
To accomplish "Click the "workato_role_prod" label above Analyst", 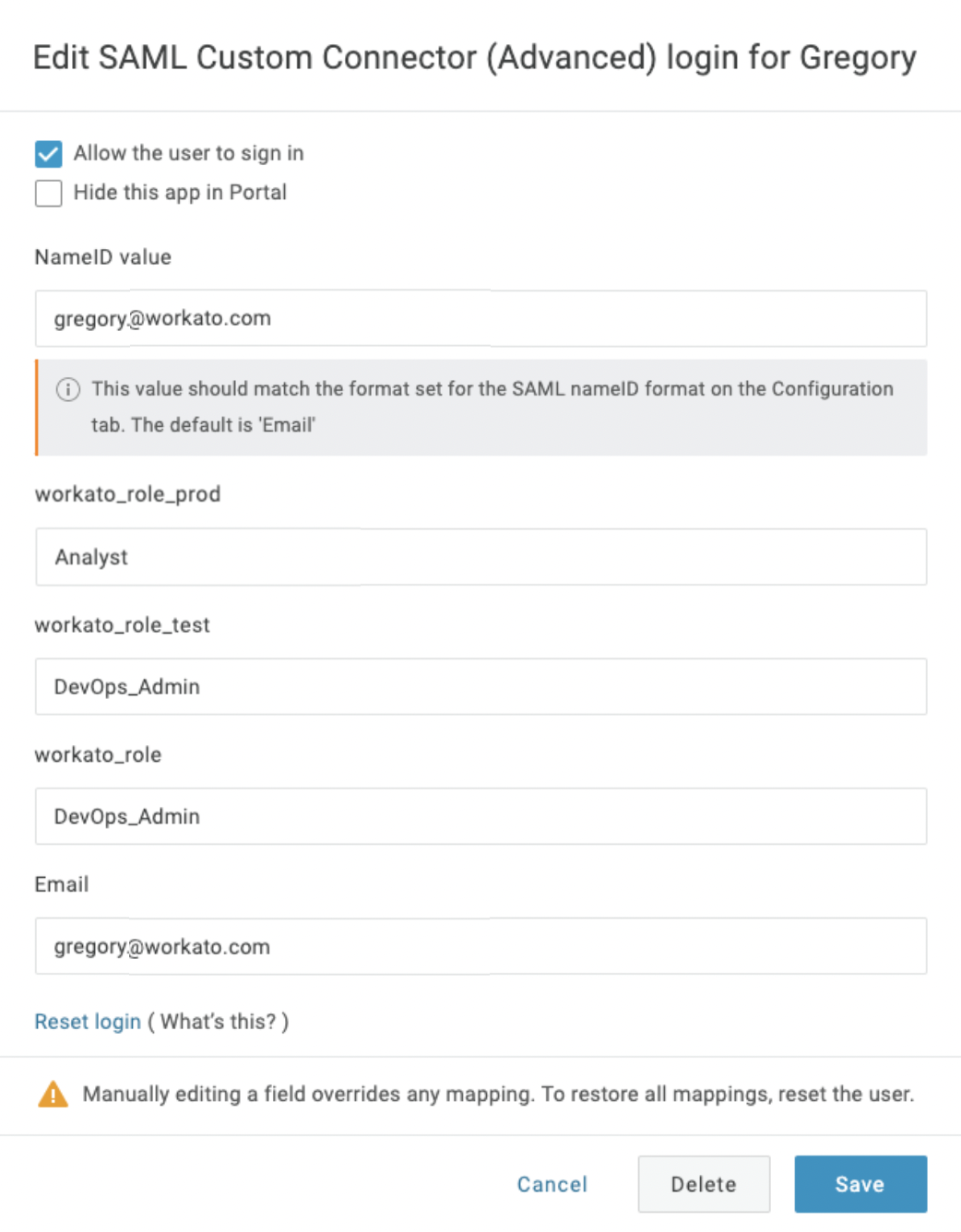I will click(127, 494).
